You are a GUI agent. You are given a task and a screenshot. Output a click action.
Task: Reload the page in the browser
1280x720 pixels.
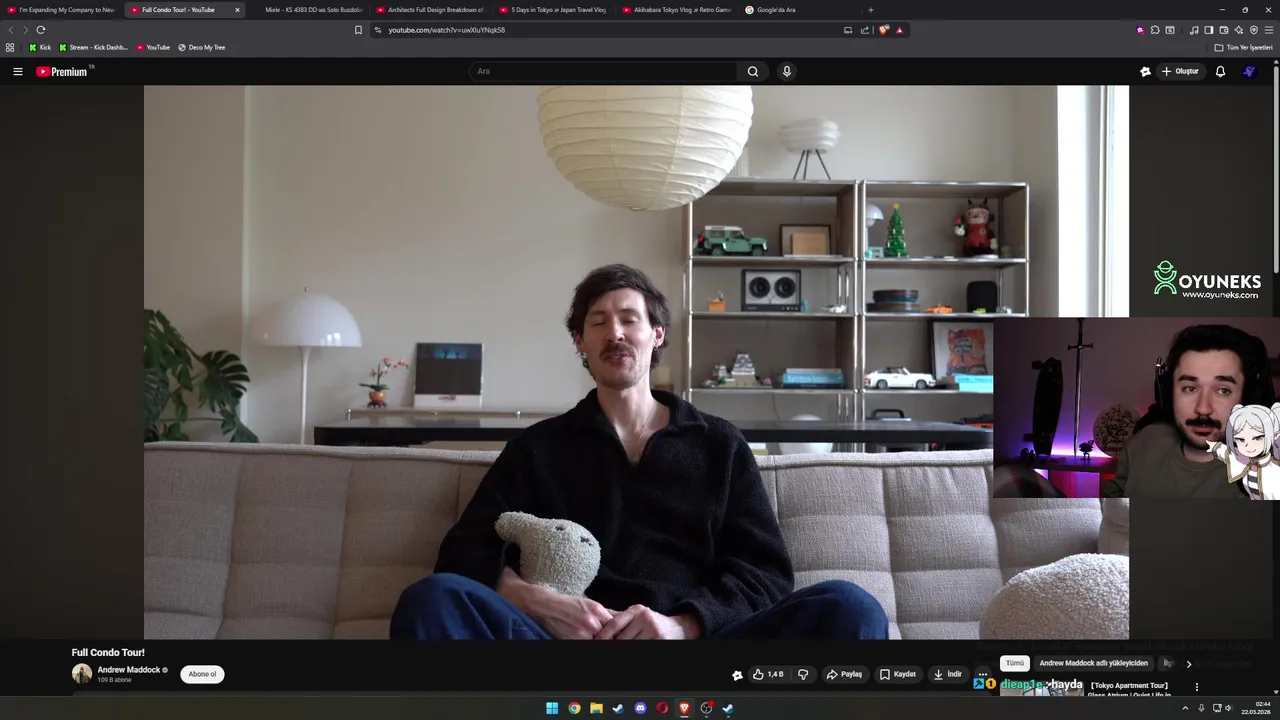coord(40,30)
